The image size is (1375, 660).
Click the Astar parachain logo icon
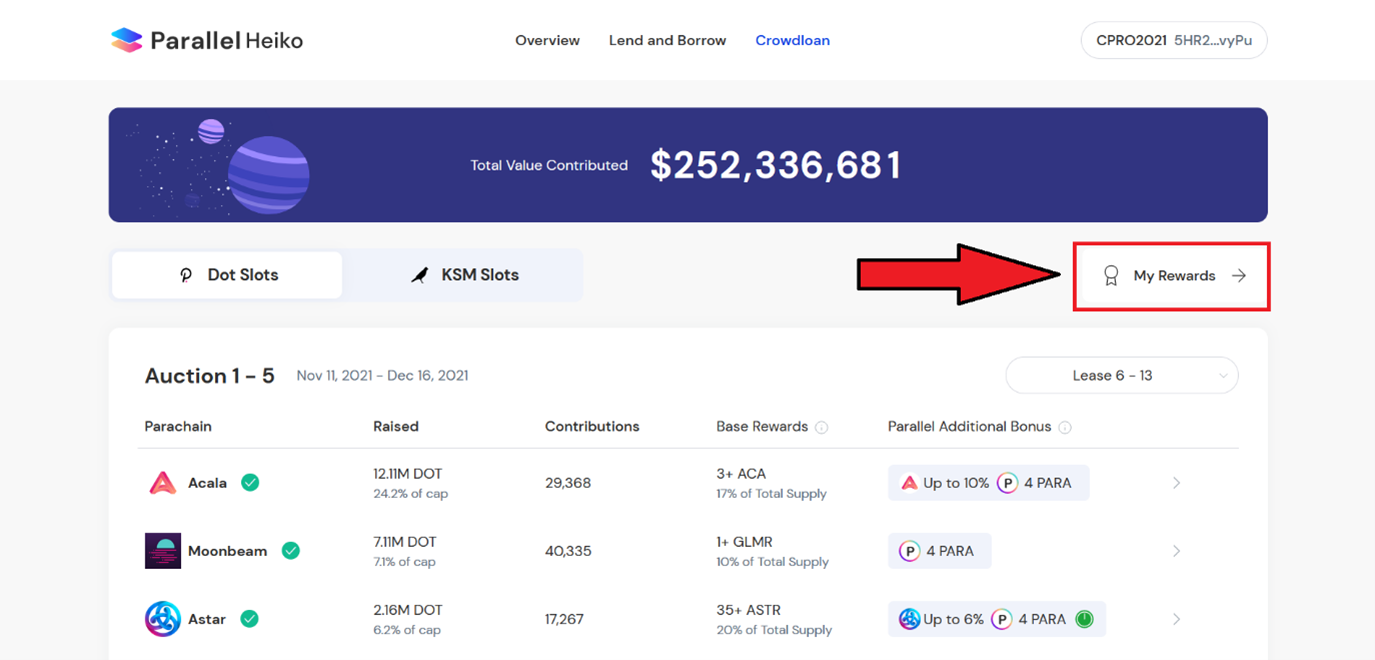pyautogui.click(x=162, y=619)
